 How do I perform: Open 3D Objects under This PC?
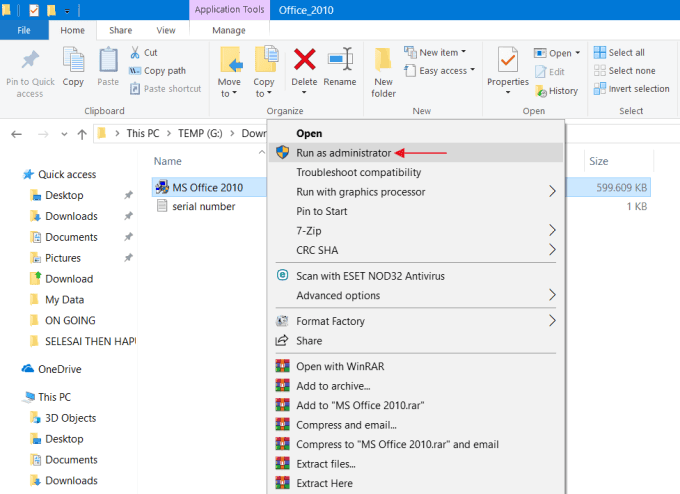[70, 418]
